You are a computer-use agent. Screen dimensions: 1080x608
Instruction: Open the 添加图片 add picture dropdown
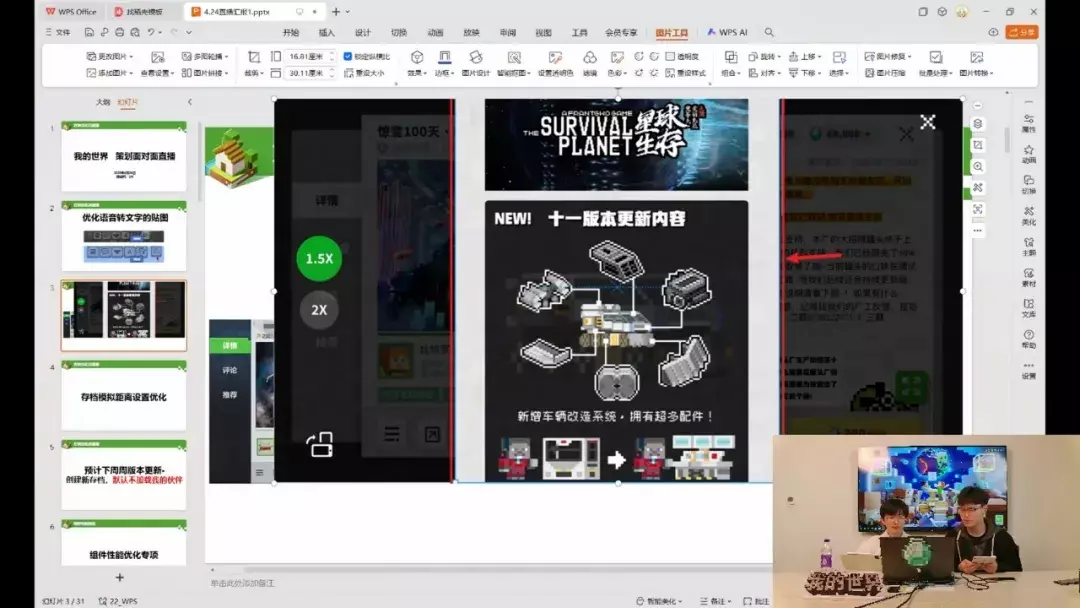(110, 73)
